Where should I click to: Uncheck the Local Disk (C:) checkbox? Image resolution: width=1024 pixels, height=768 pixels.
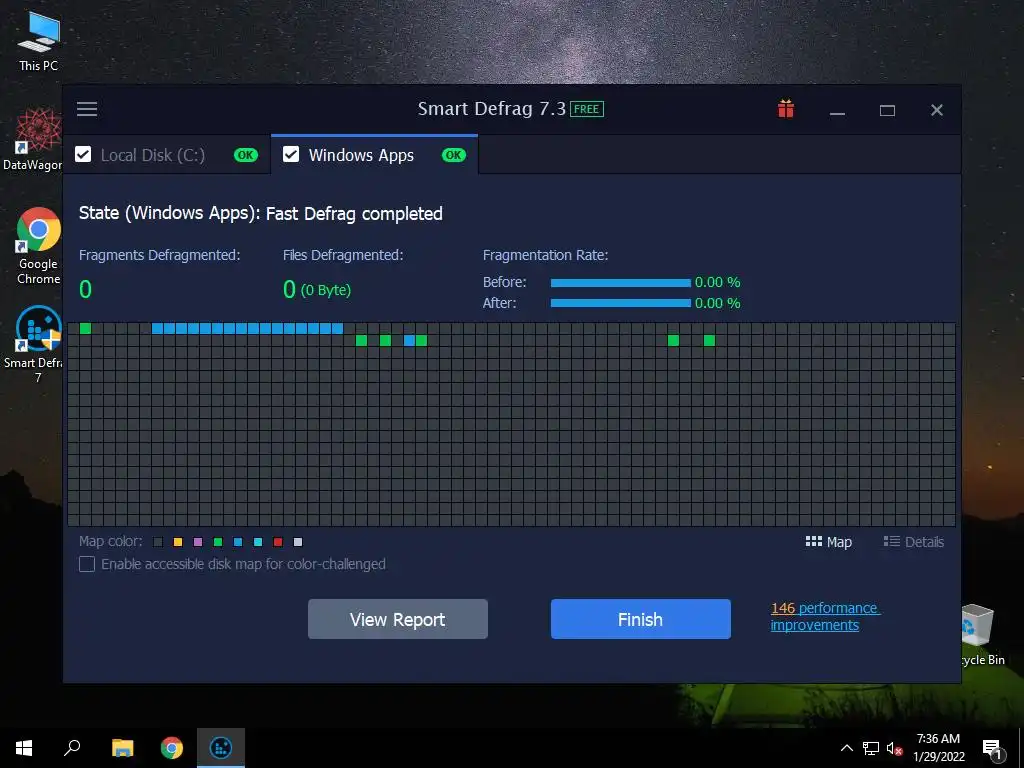pyautogui.click(x=83, y=155)
